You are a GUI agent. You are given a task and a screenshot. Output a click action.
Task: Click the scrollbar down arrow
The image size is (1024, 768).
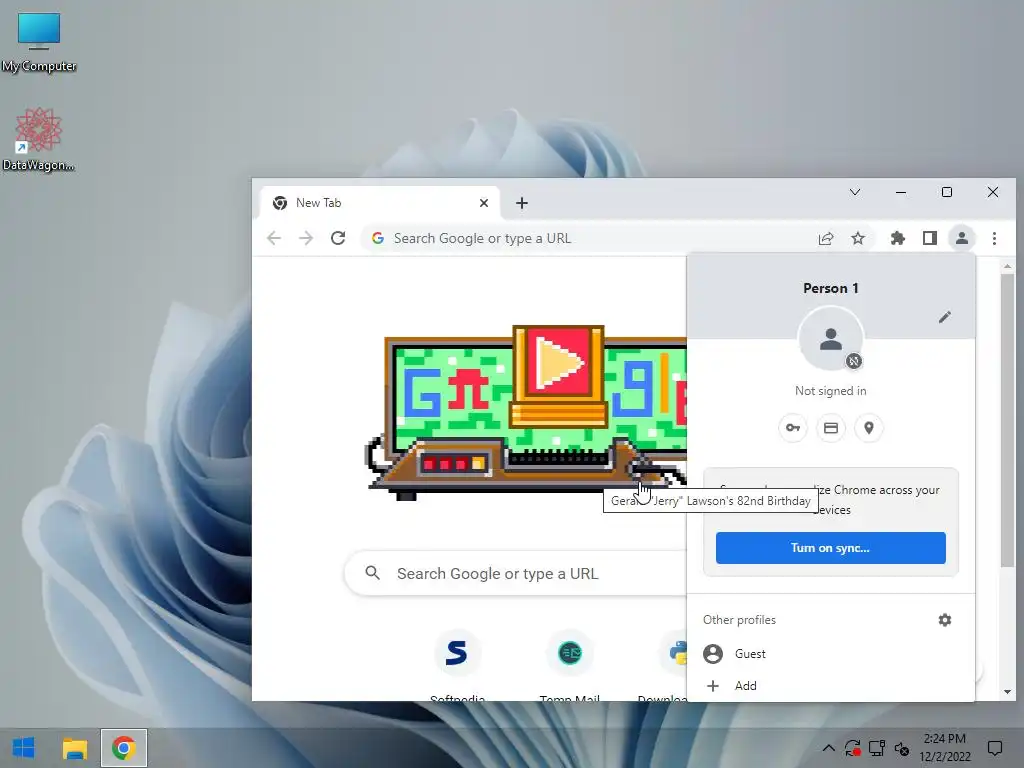[x=1007, y=692]
